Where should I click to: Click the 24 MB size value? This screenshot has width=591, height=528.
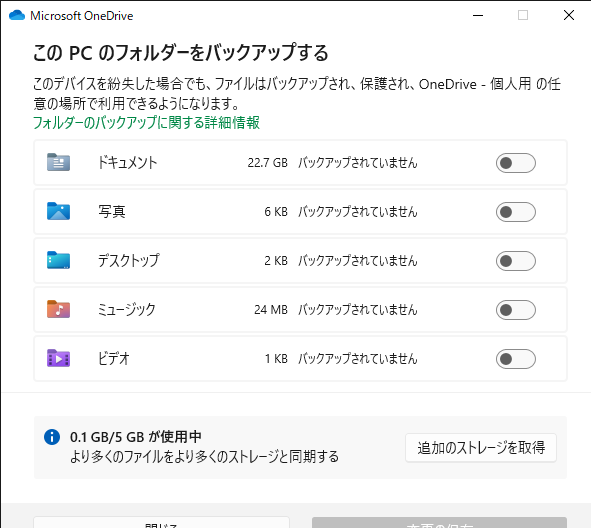coord(271,310)
